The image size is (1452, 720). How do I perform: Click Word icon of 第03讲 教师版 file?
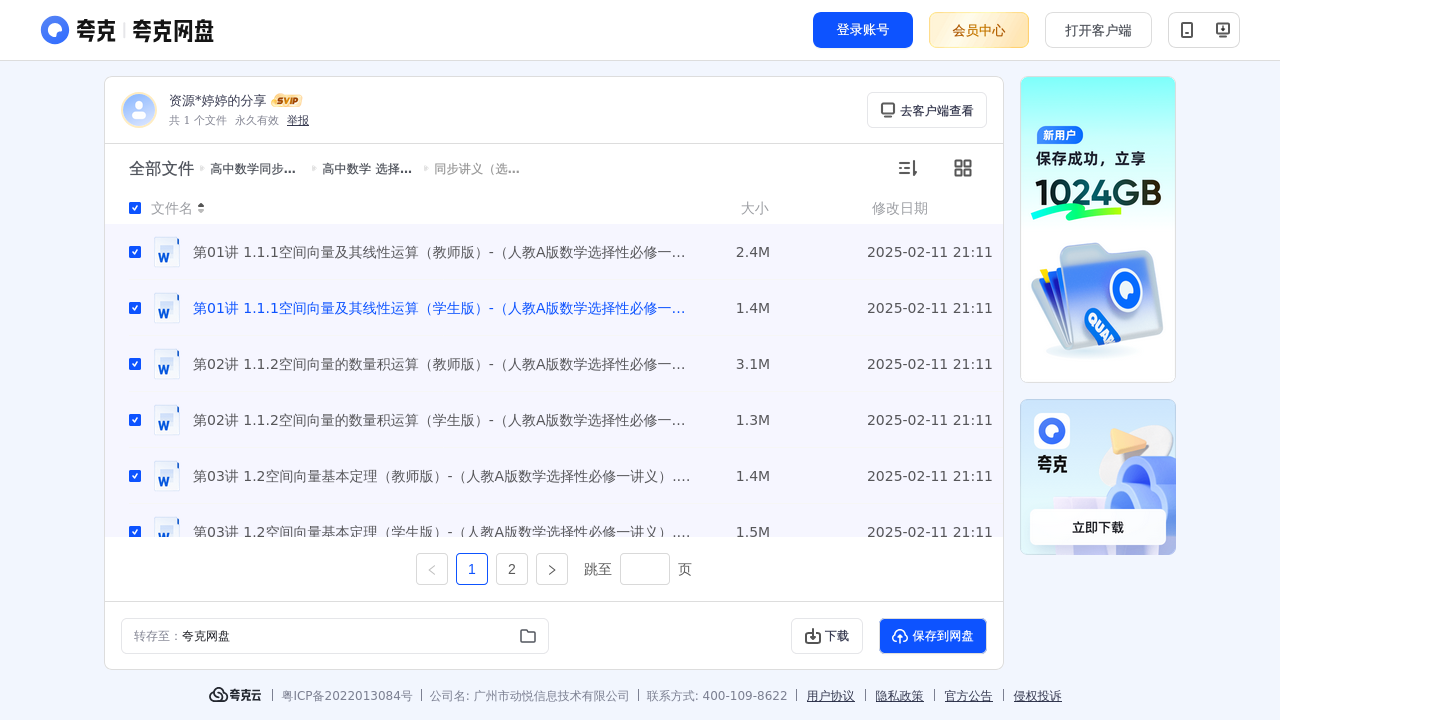tap(167, 476)
